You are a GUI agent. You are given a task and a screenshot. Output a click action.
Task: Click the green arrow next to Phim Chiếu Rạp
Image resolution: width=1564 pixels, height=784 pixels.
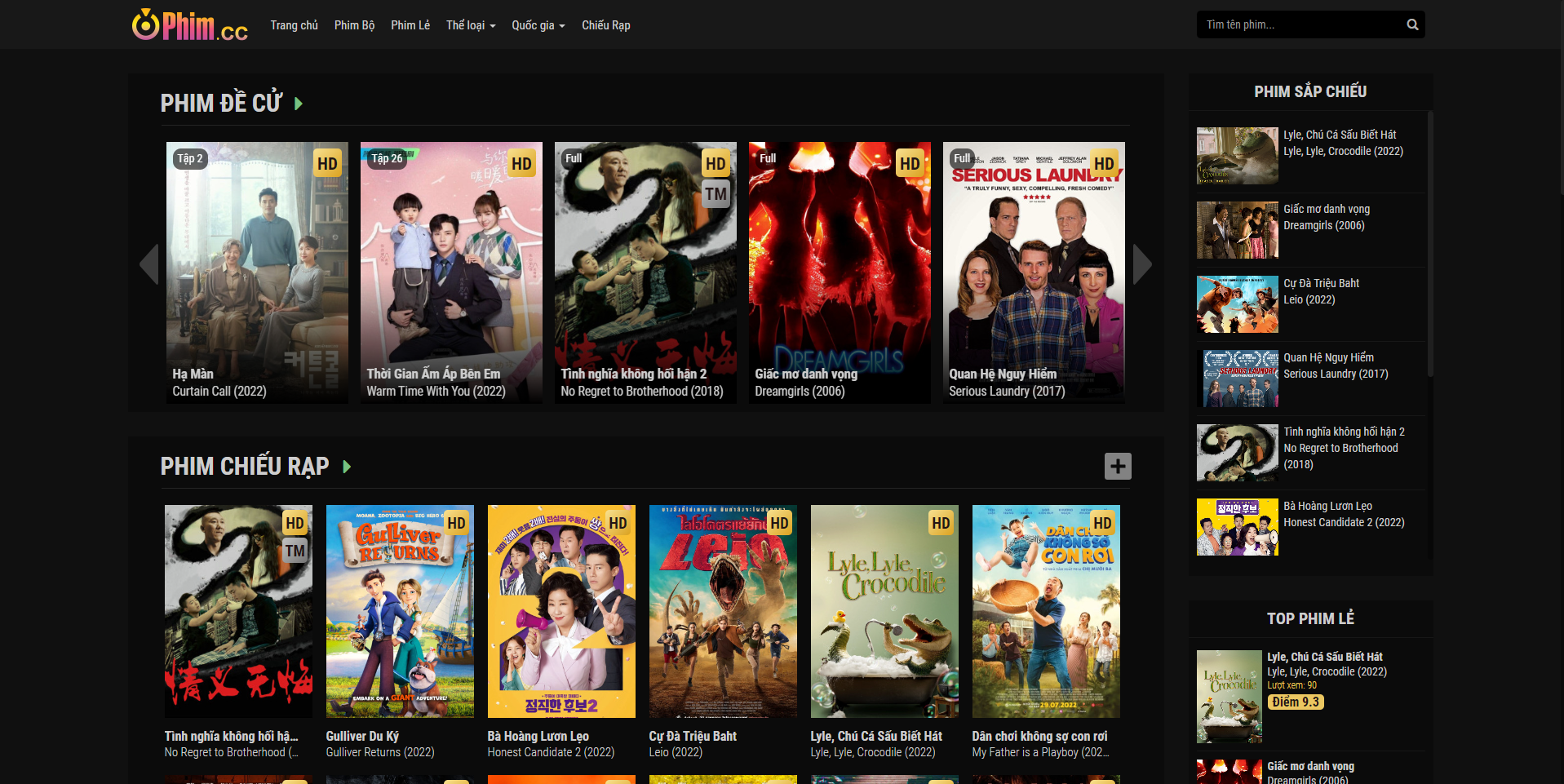click(x=347, y=467)
